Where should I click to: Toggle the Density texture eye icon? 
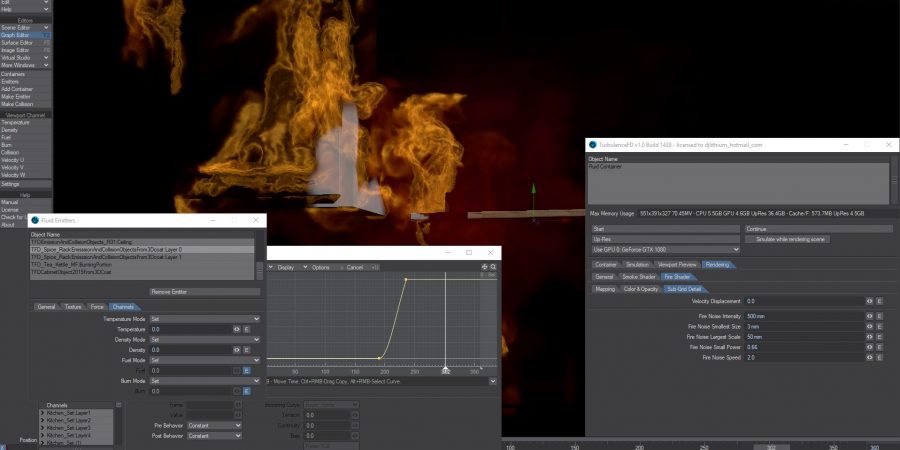click(237, 350)
